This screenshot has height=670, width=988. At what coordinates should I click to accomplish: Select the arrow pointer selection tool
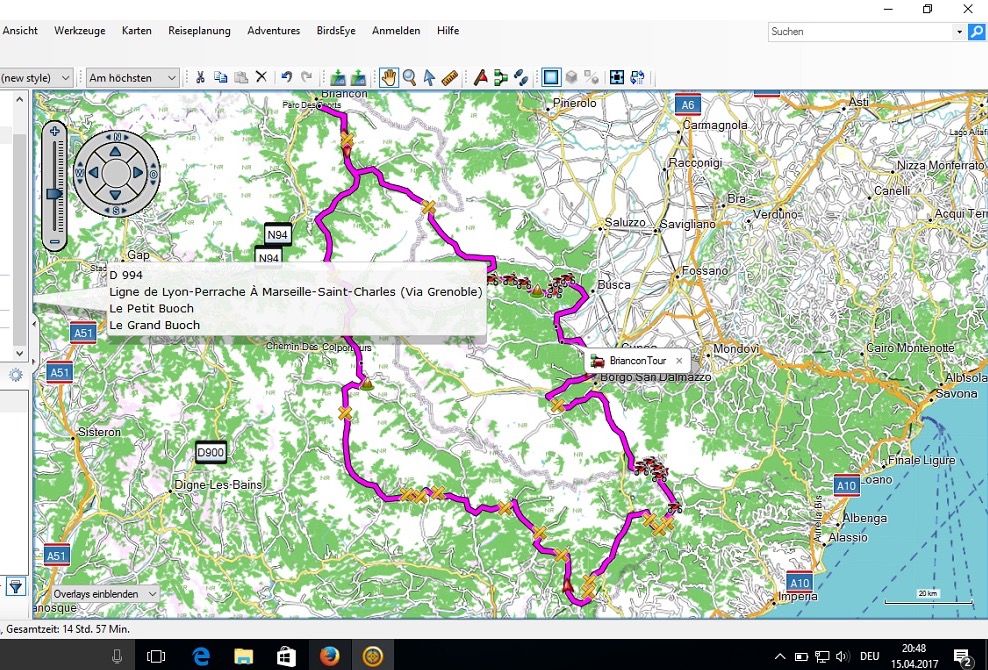click(x=429, y=77)
